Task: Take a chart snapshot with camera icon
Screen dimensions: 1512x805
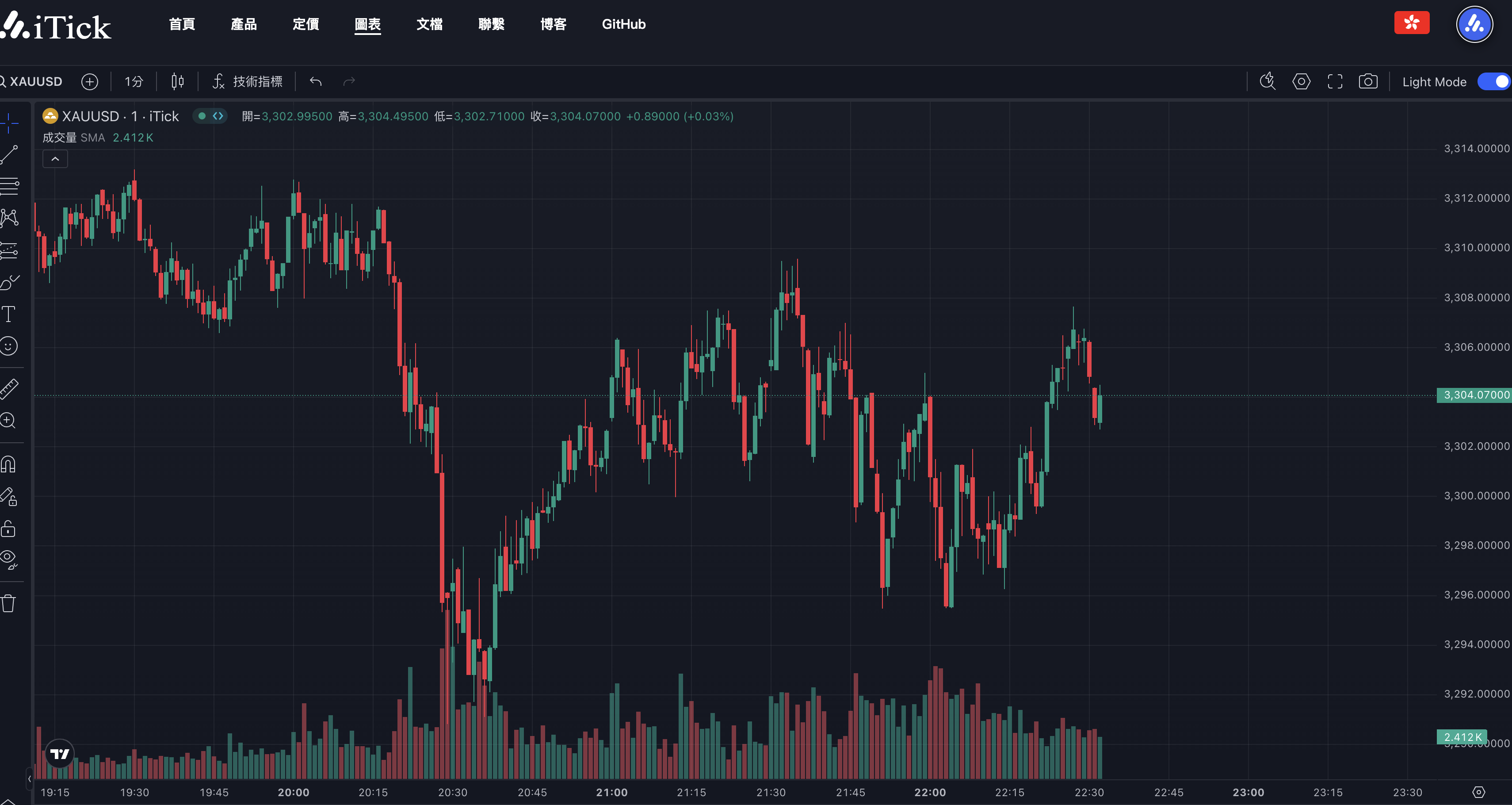Action: [1367, 82]
